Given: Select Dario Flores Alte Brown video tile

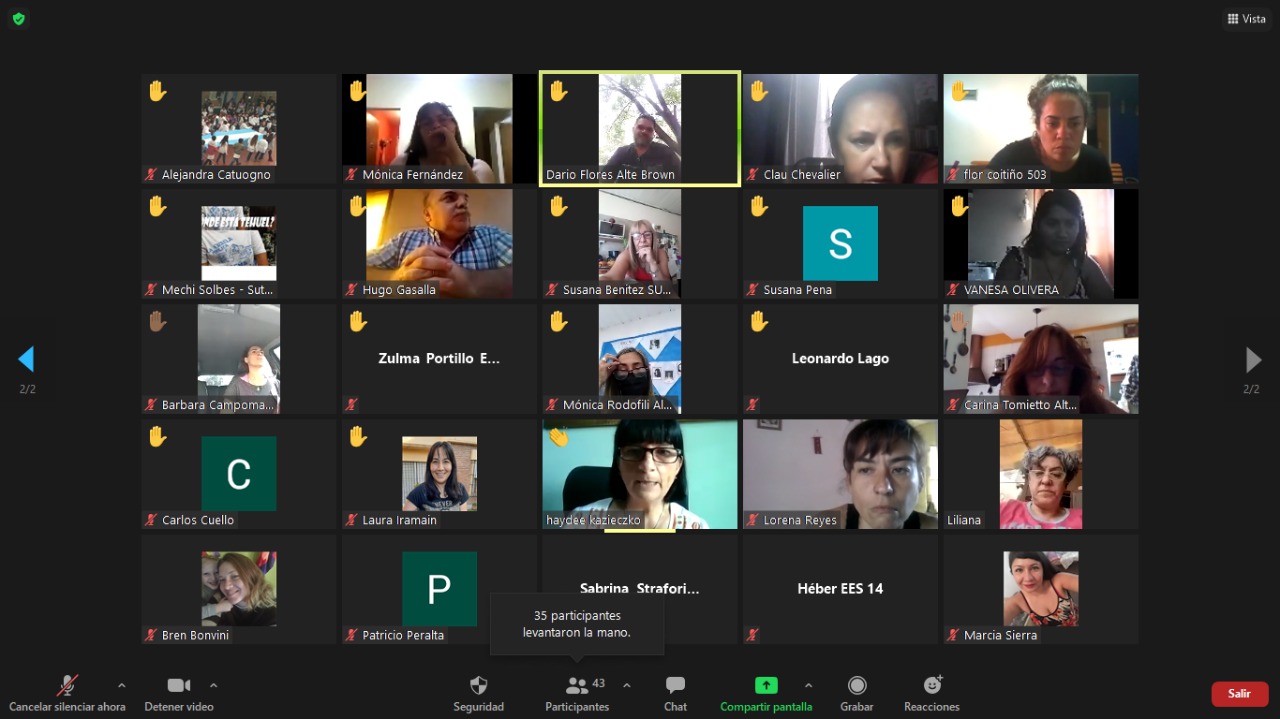Looking at the screenshot, I should click(x=640, y=128).
